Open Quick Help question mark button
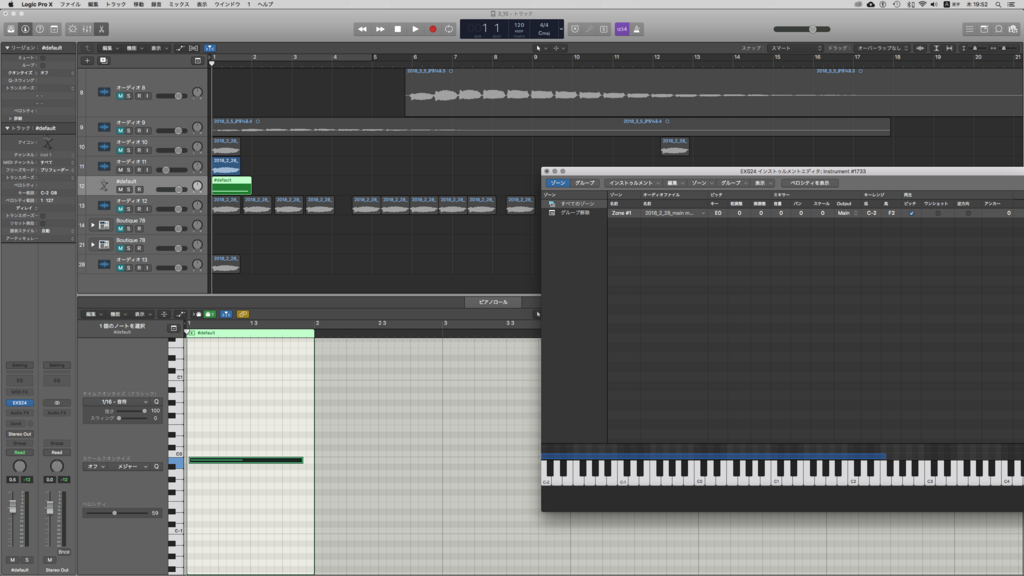Image resolution: width=1024 pixels, height=576 pixels. point(40,29)
